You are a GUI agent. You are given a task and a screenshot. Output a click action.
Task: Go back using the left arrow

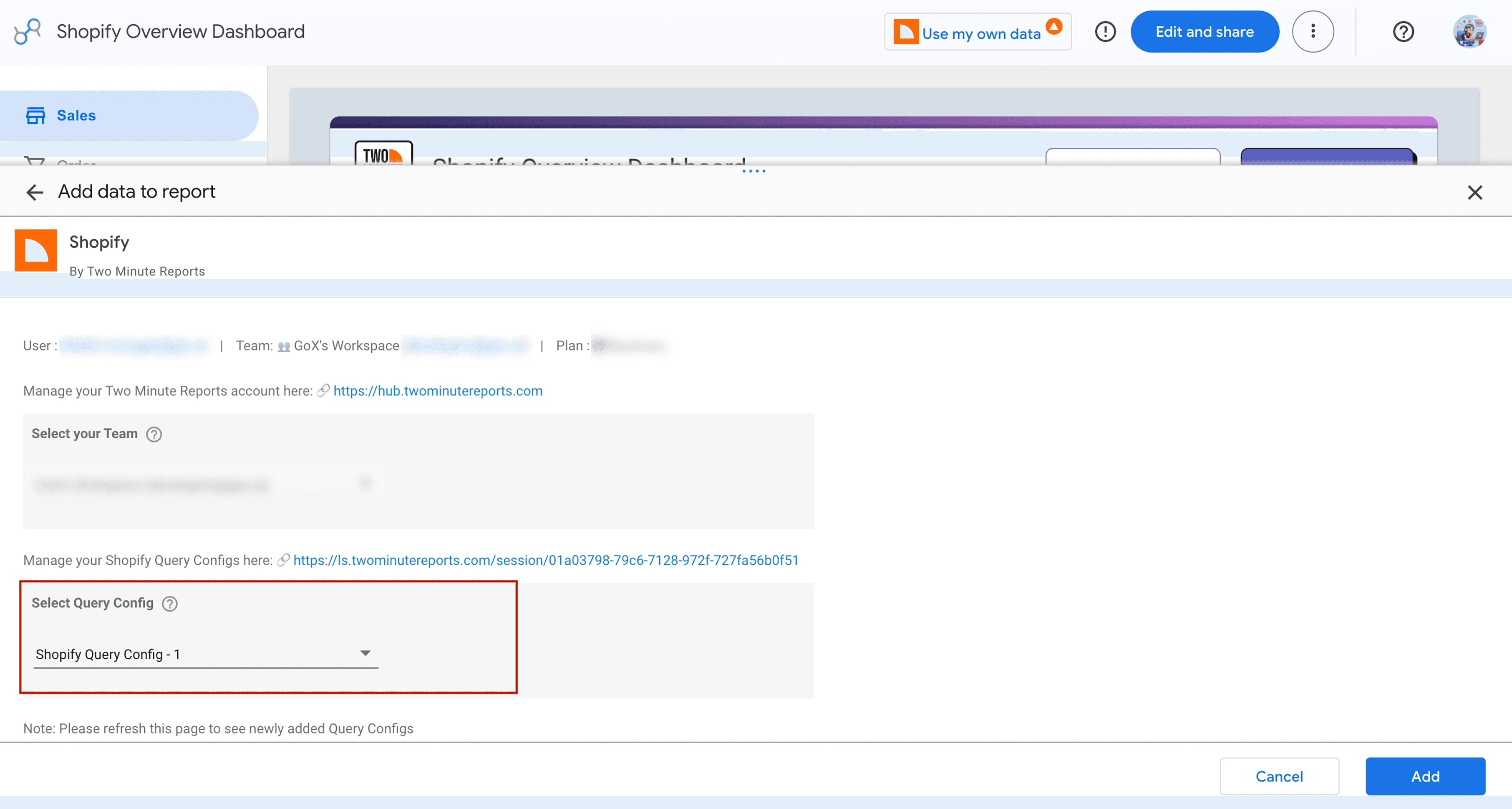point(35,192)
